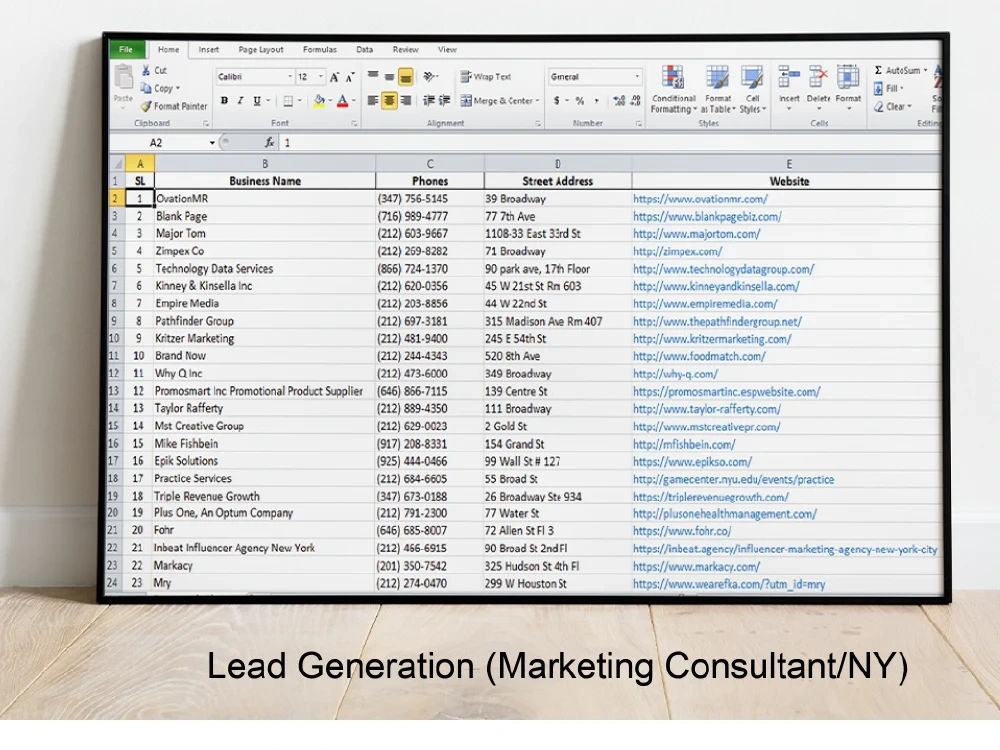Viewport: 1000px width, 750px height.
Task: Open the Font Color dropdown arrow
Action: [354, 101]
